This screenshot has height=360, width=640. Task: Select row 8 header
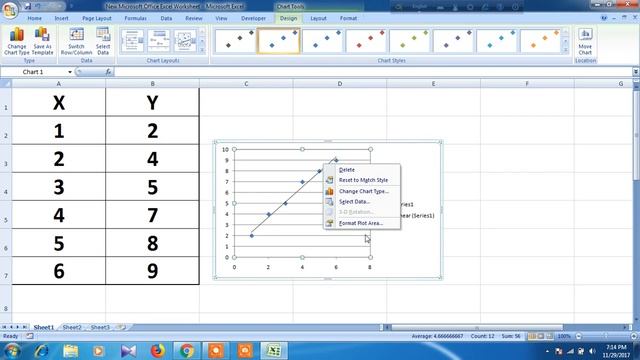pos(6,299)
